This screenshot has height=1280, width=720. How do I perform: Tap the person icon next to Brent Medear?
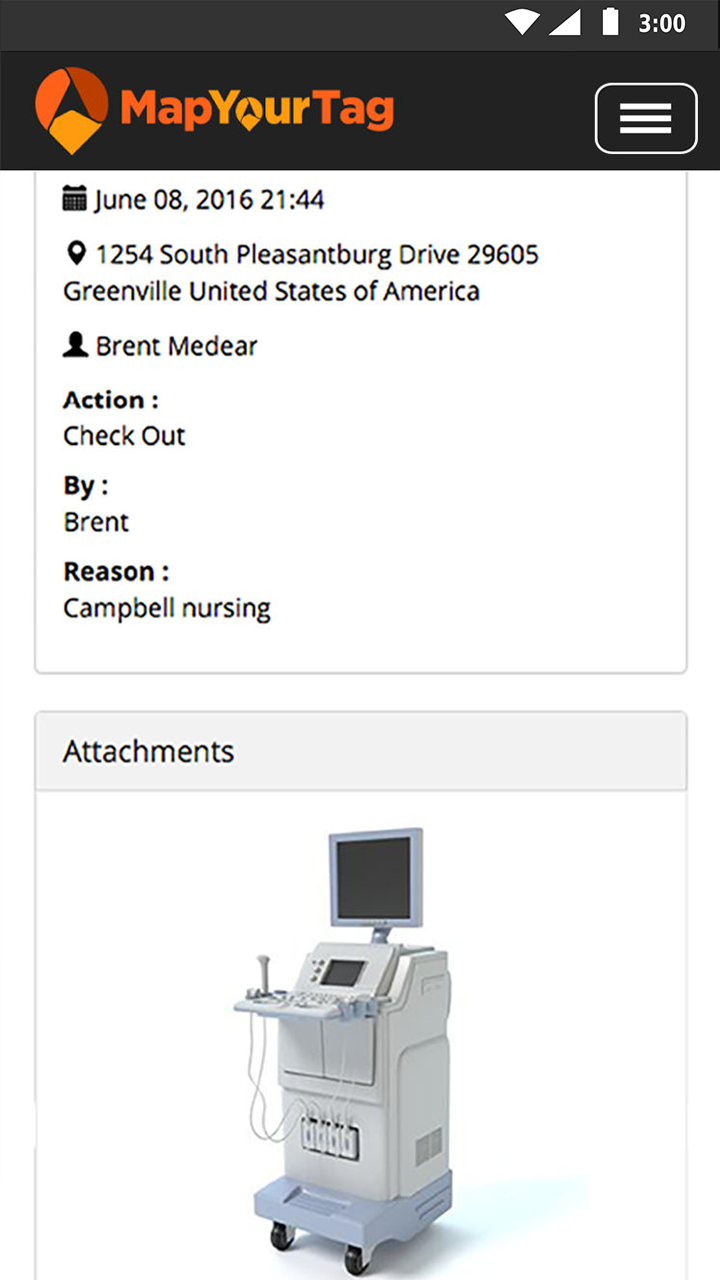click(x=75, y=346)
